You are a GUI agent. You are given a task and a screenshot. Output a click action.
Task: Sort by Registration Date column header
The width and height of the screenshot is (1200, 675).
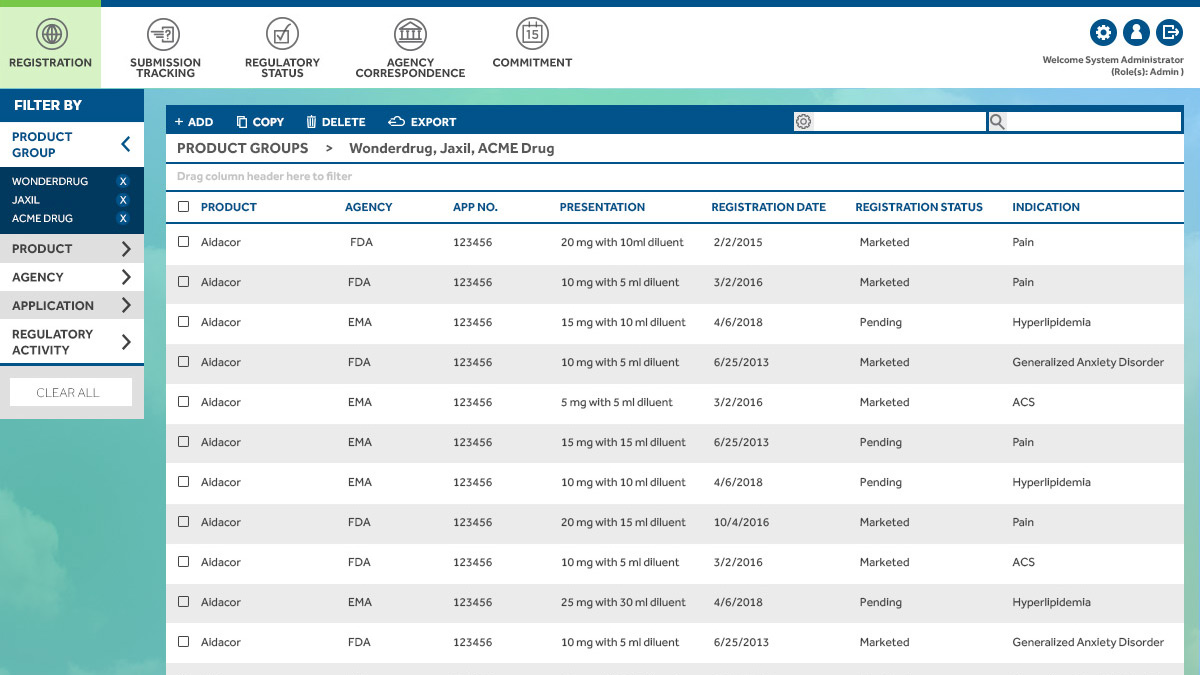(769, 207)
